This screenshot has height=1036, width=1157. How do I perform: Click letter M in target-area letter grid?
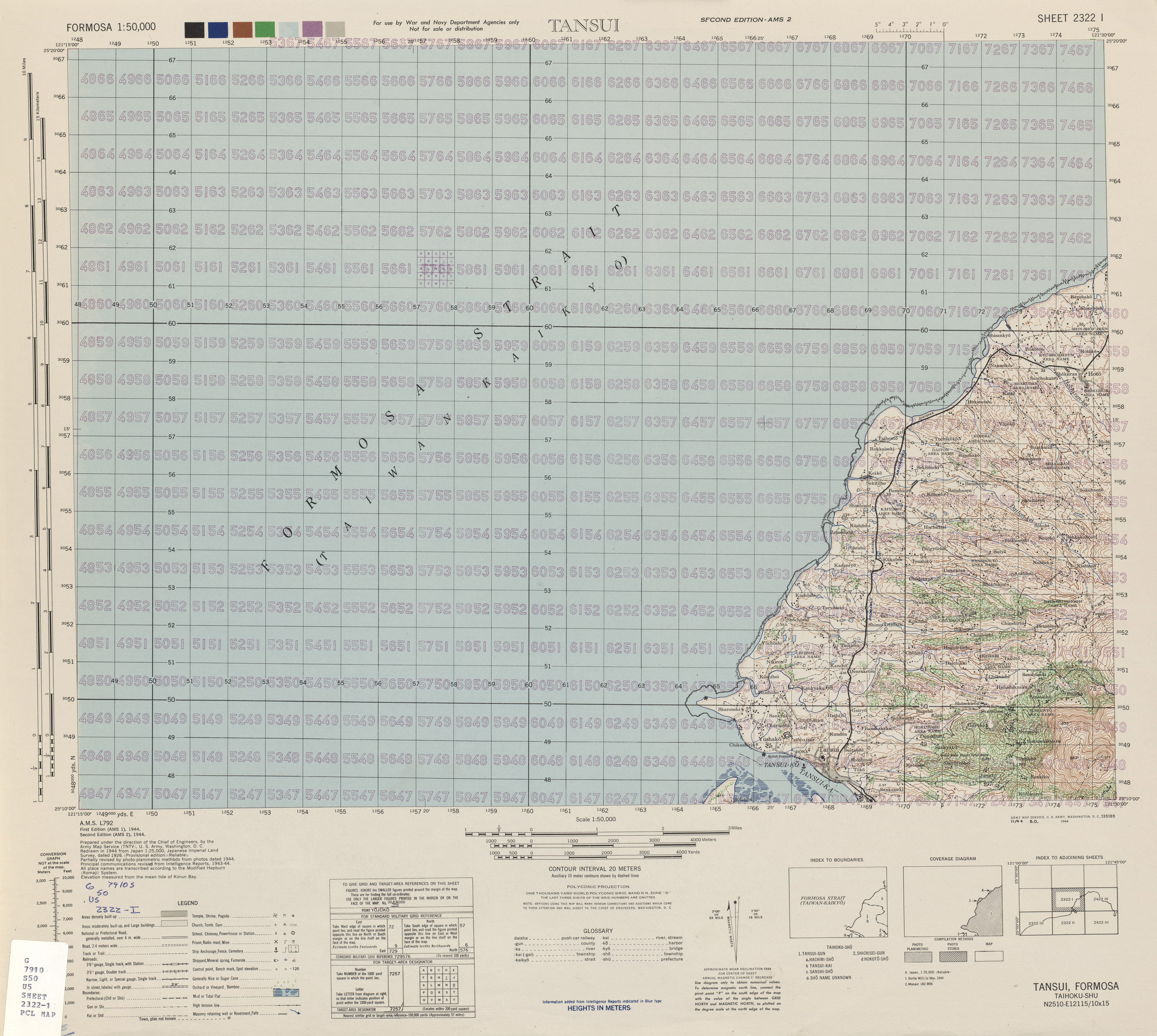[439, 985]
